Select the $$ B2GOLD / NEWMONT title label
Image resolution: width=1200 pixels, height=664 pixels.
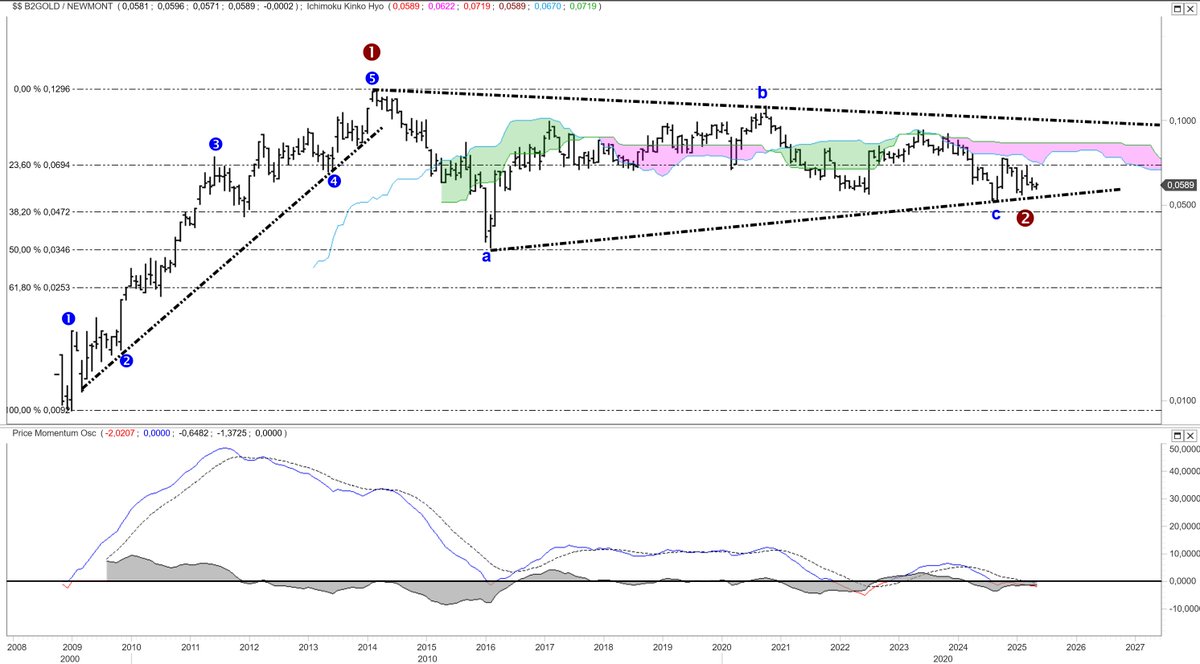64,7
